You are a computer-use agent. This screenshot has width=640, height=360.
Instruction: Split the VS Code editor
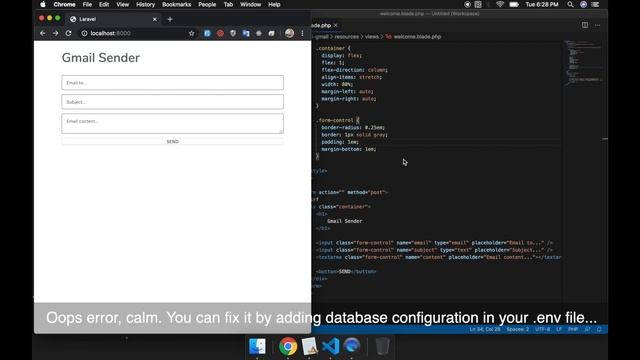(x=585, y=25)
